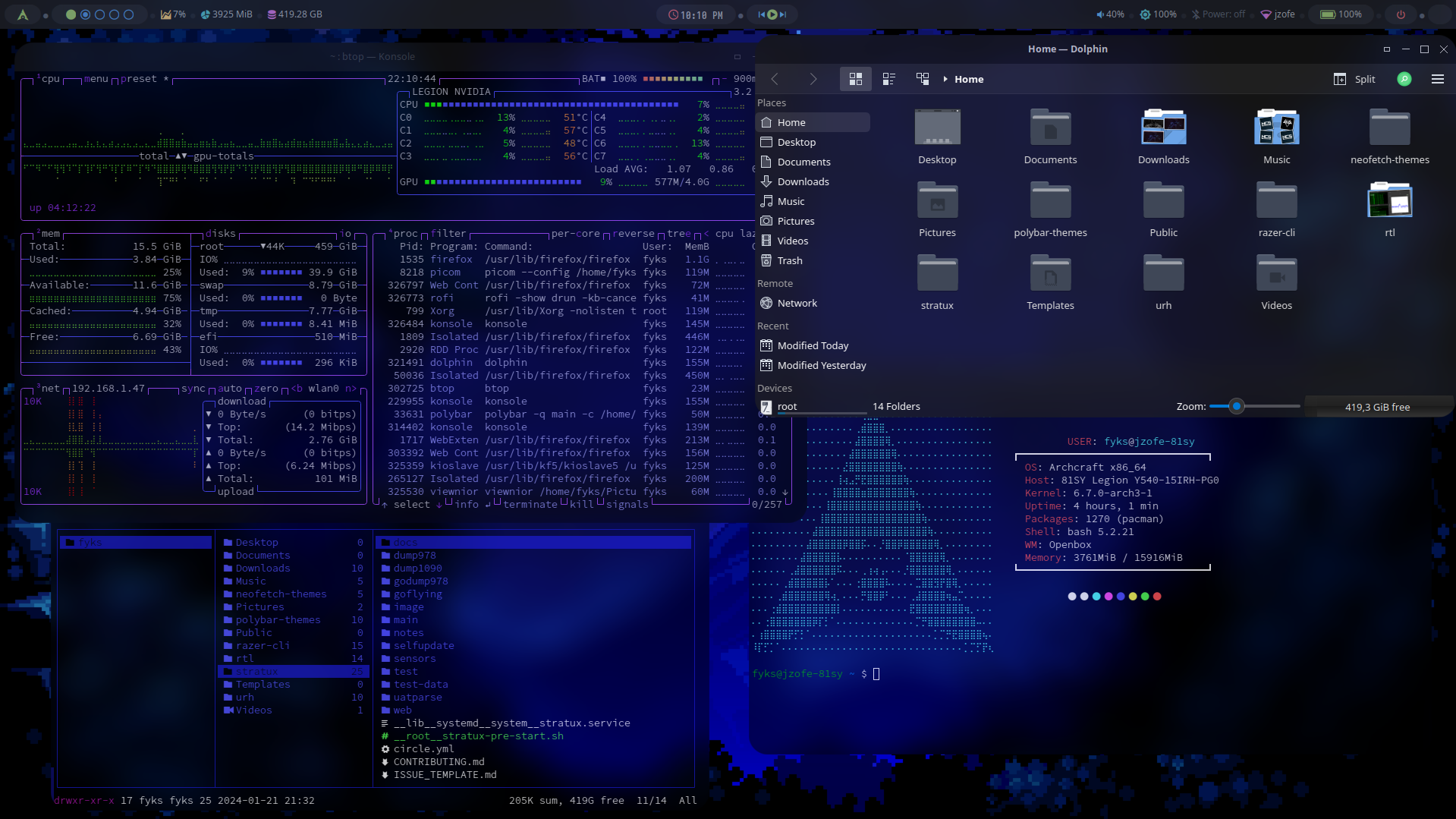Show files Modified Yesterday in Dolphin

point(813,365)
